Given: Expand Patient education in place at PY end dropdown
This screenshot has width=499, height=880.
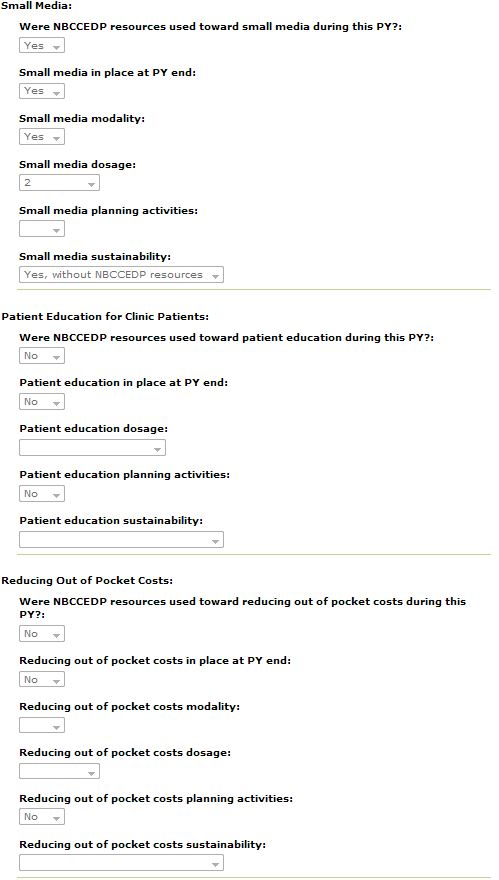Looking at the screenshot, I should (42, 402).
